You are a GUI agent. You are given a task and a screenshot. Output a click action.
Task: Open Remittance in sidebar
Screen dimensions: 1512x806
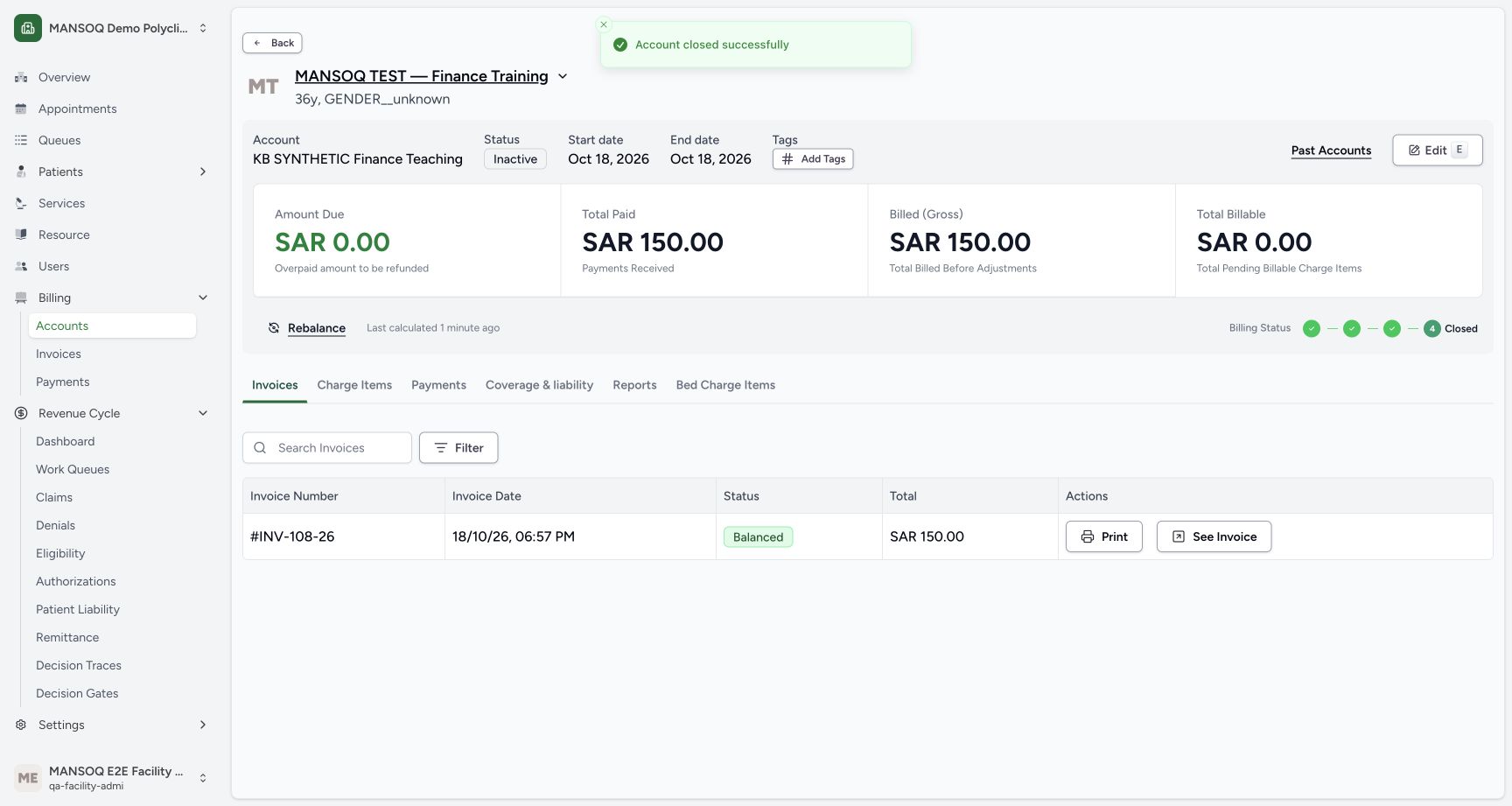coord(112,637)
